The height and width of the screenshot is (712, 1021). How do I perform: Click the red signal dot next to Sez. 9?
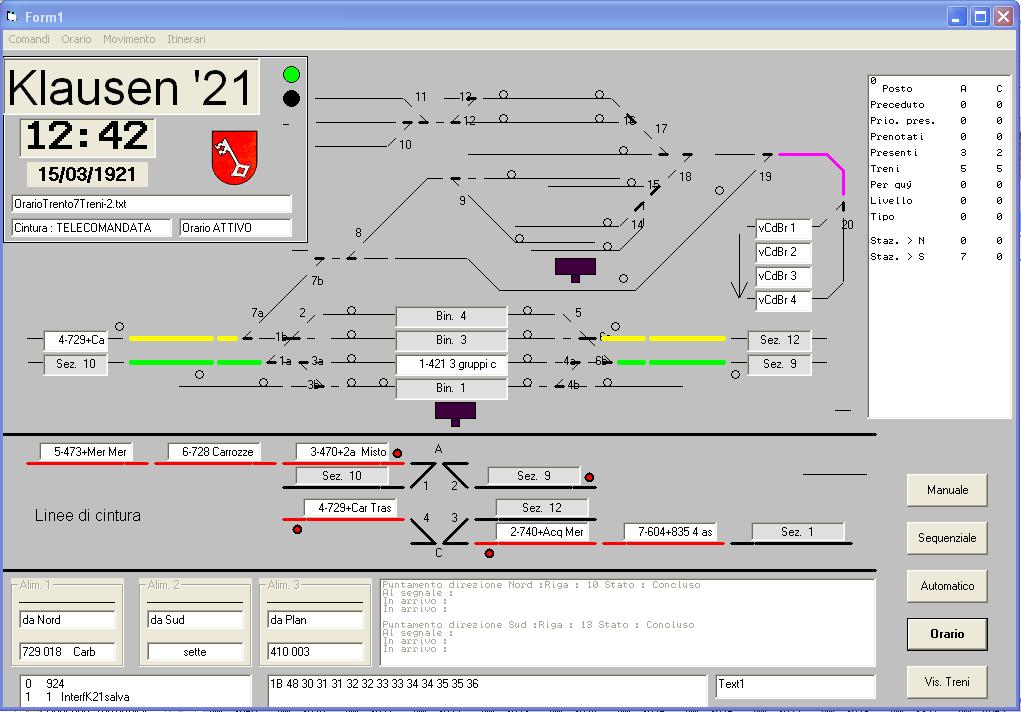(589, 478)
